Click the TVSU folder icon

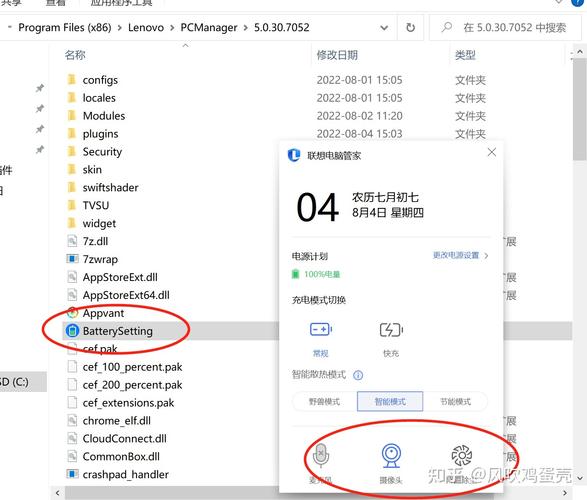click(71, 205)
